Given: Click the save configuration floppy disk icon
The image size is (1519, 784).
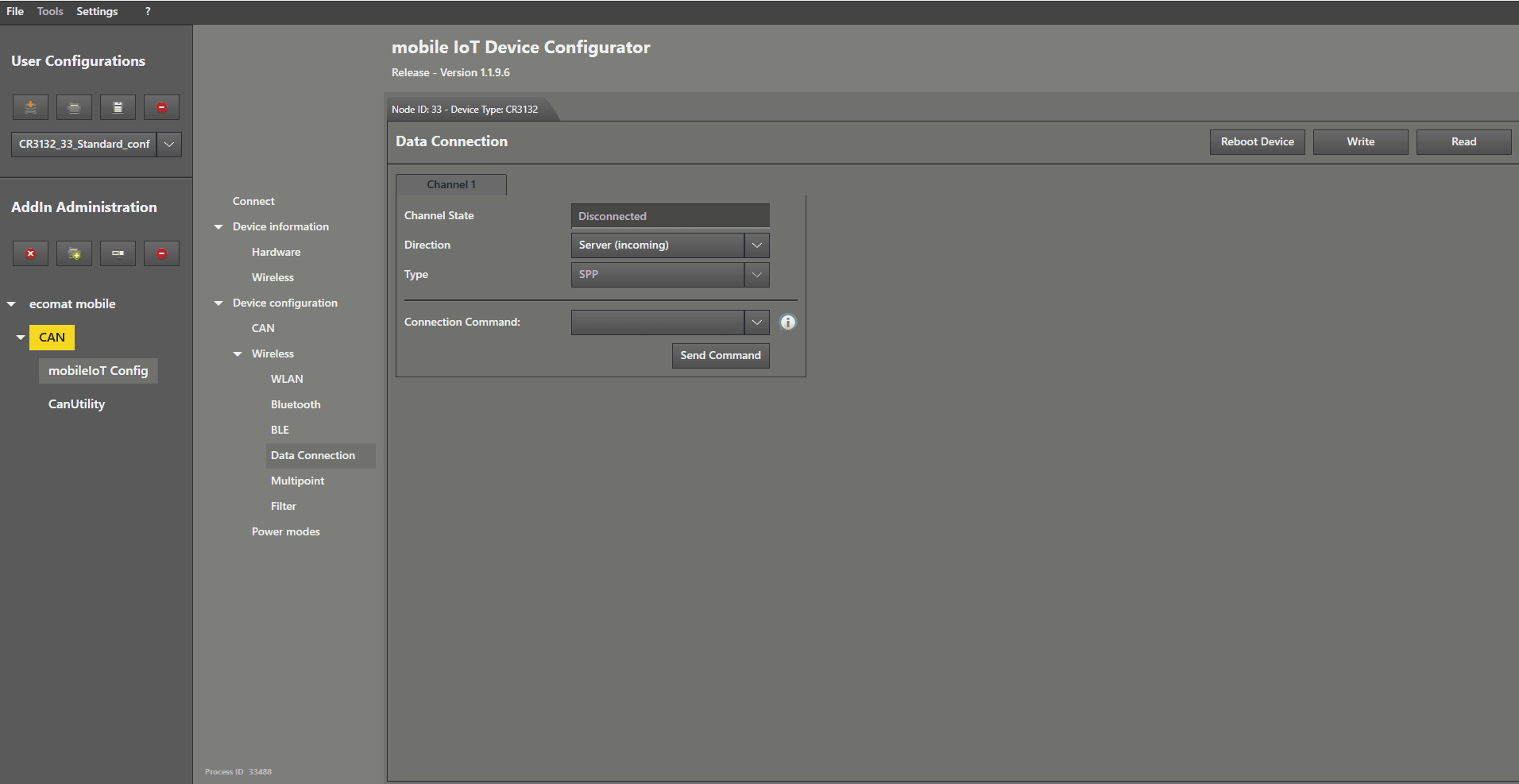Looking at the screenshot, I should pyautogui.click(x=118, y=107).
